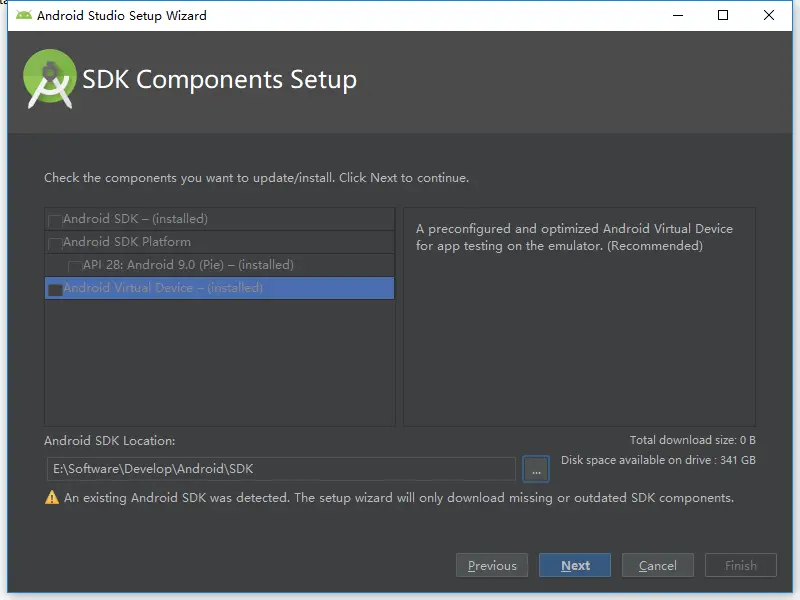Click the 'Check the components you want' instruction text
Screen dimensions: 800x600
[256, 178]
